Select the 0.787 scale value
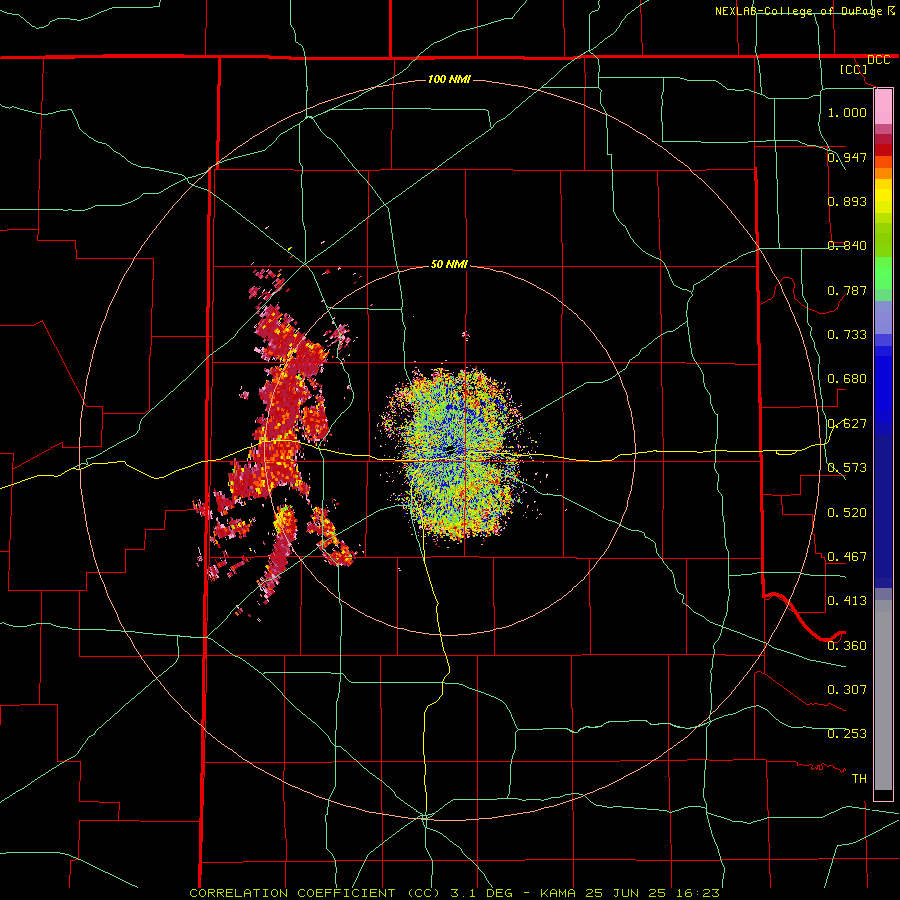900x900 pixels. (x=847, y=290)
